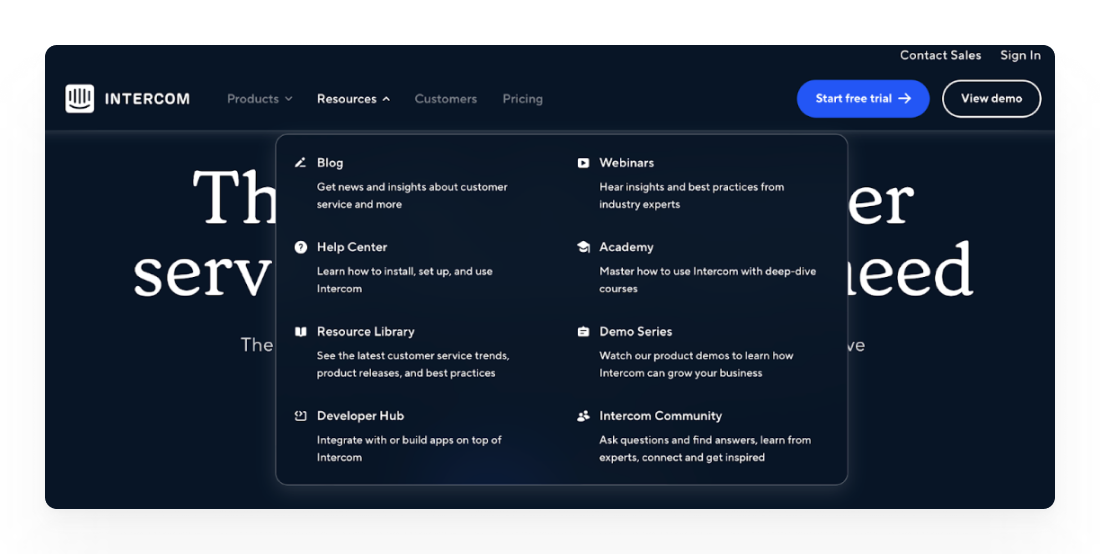Click the INTERCOM wordmark text
Viewport: 1100px width, 554px height.
pyautogui.click(x=147, y=99)
